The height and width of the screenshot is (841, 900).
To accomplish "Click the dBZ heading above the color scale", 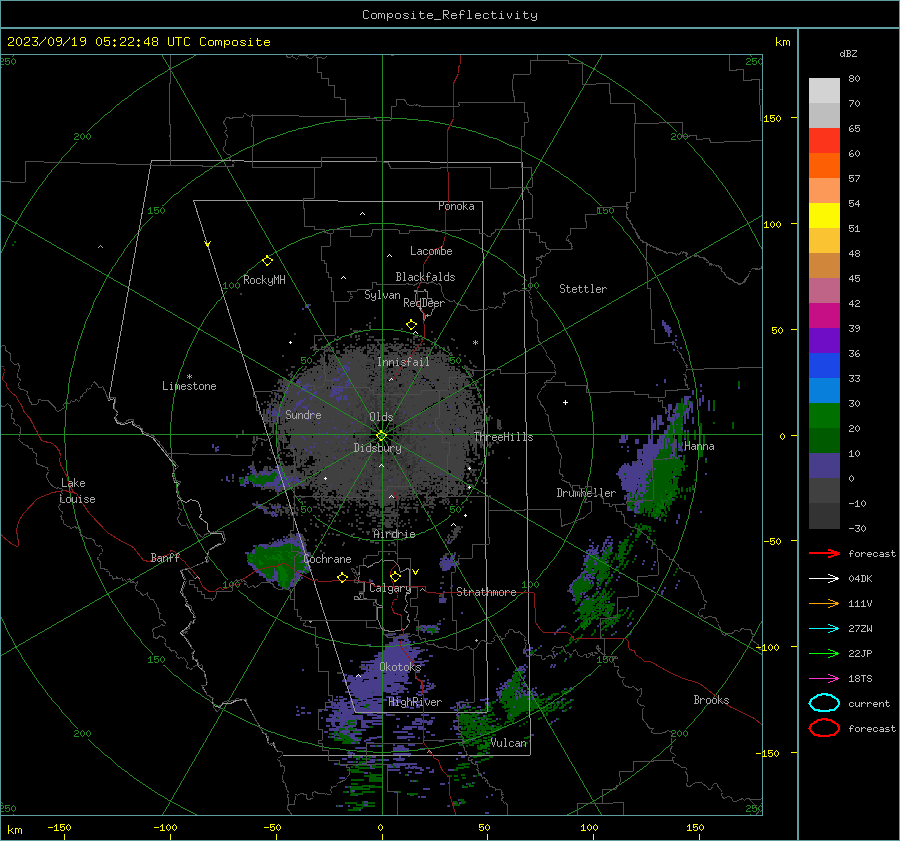I will click(x=848, y=53).
